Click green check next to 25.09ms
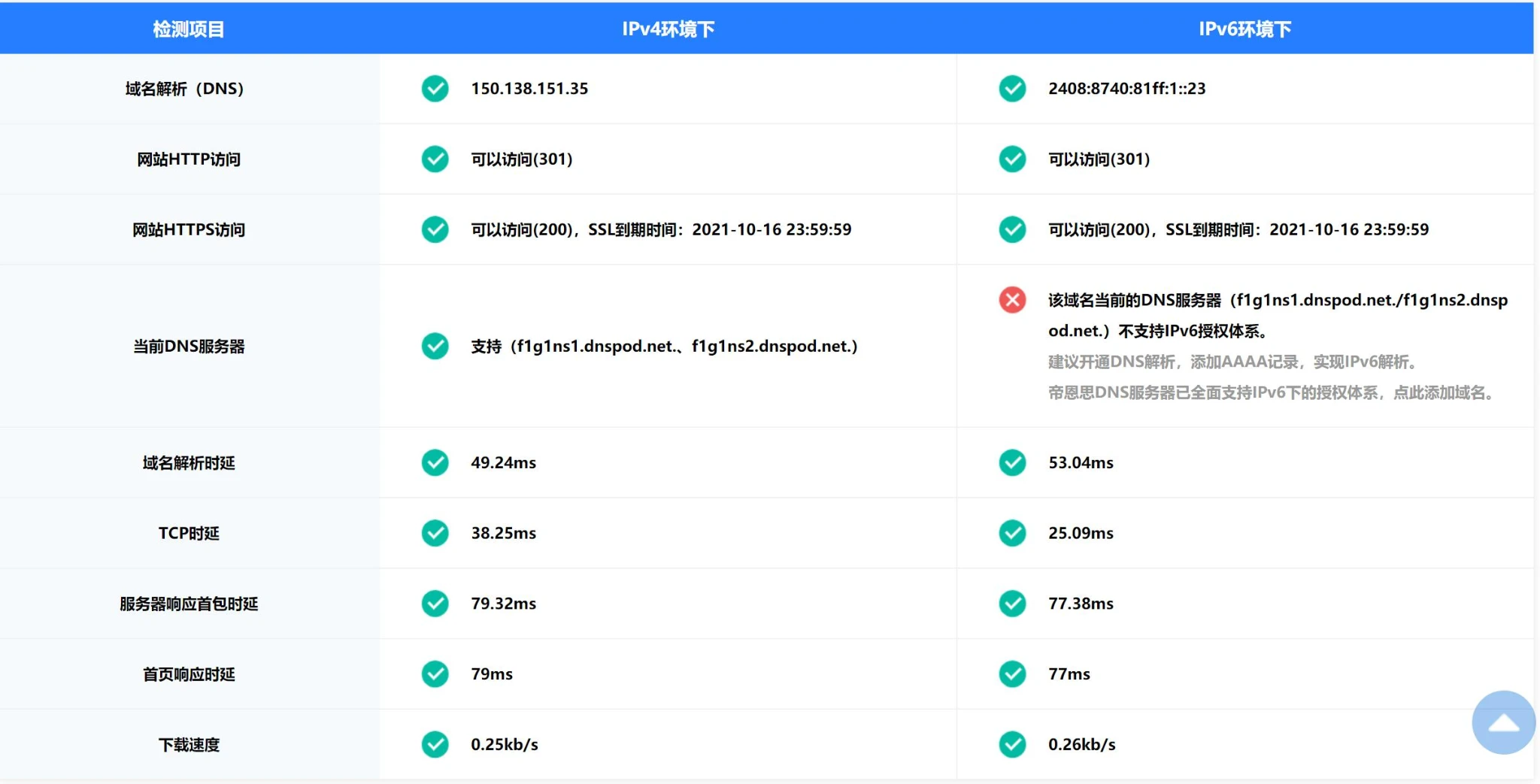The image size is (1540, 784). click(1012, 533)
